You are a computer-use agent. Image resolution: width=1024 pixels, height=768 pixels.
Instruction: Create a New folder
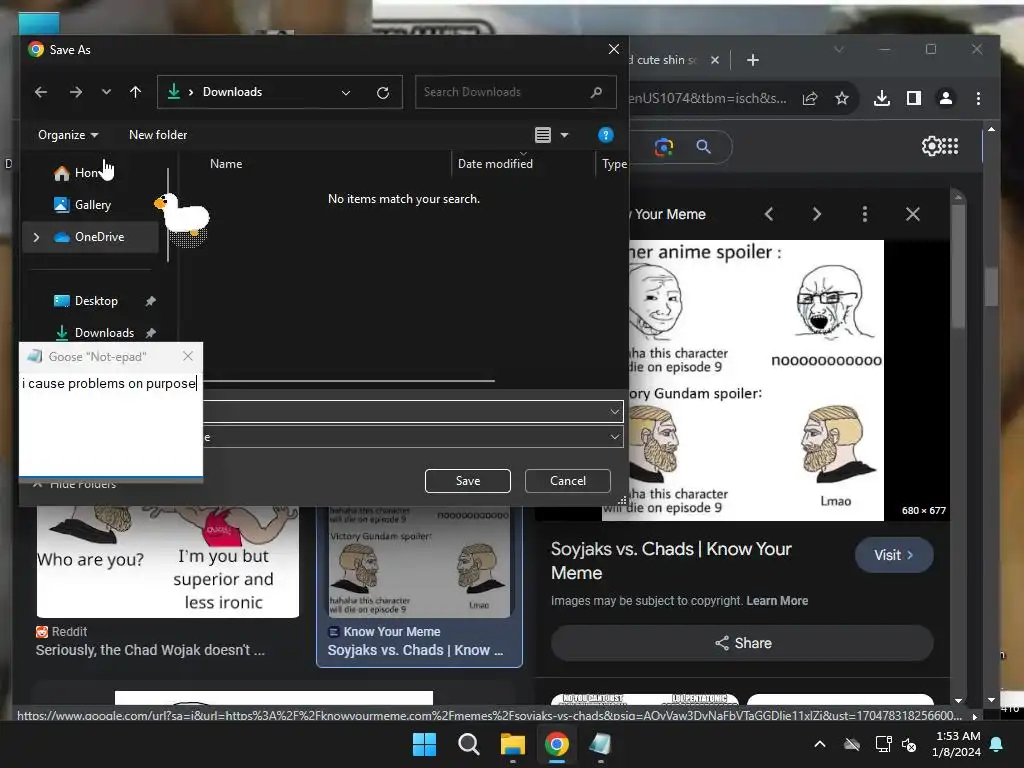point(158,135)
